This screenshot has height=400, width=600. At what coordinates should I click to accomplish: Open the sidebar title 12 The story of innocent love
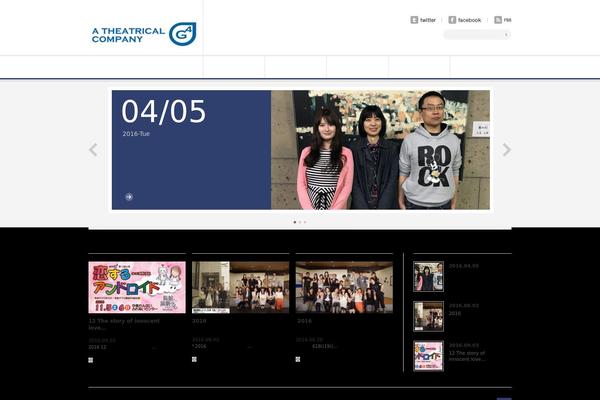[x=467, y=356]
